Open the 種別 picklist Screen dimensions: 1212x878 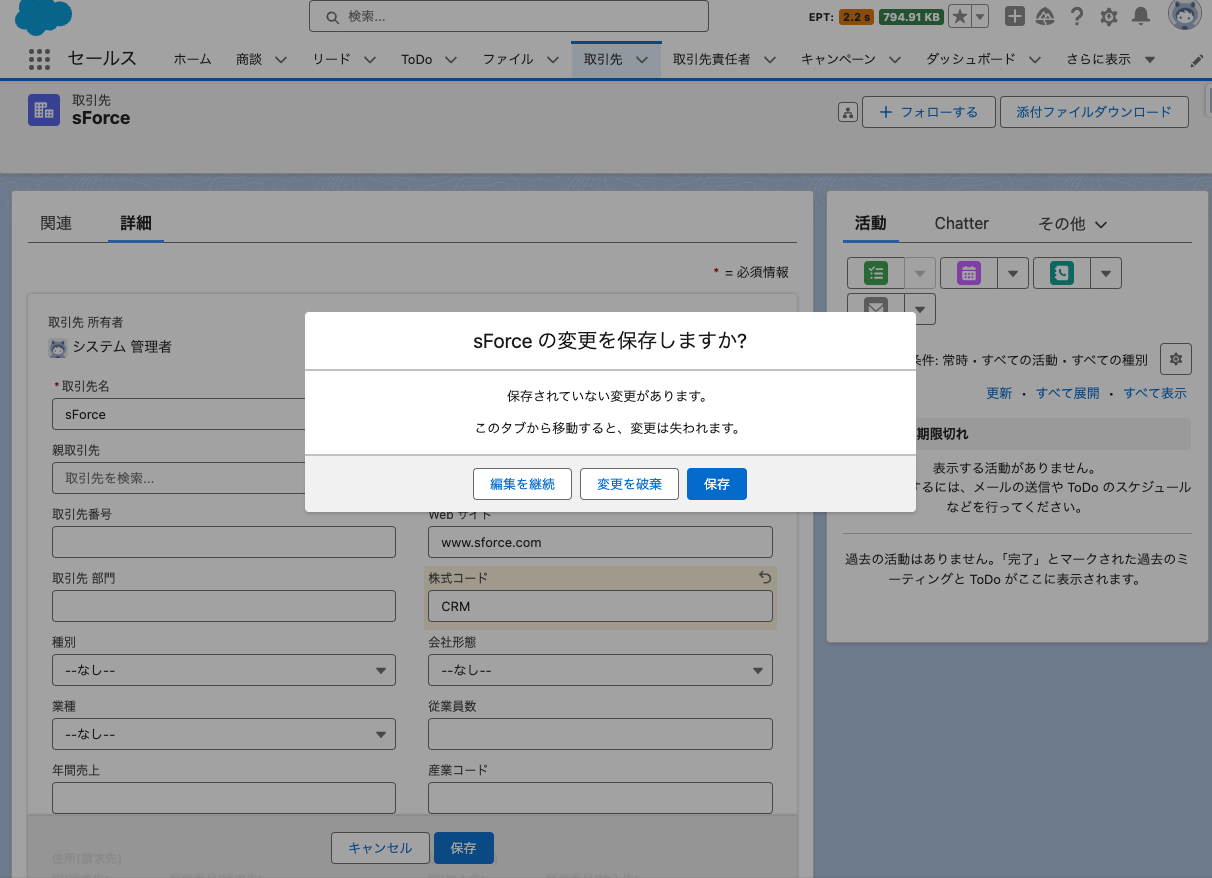tap(224, 670)
